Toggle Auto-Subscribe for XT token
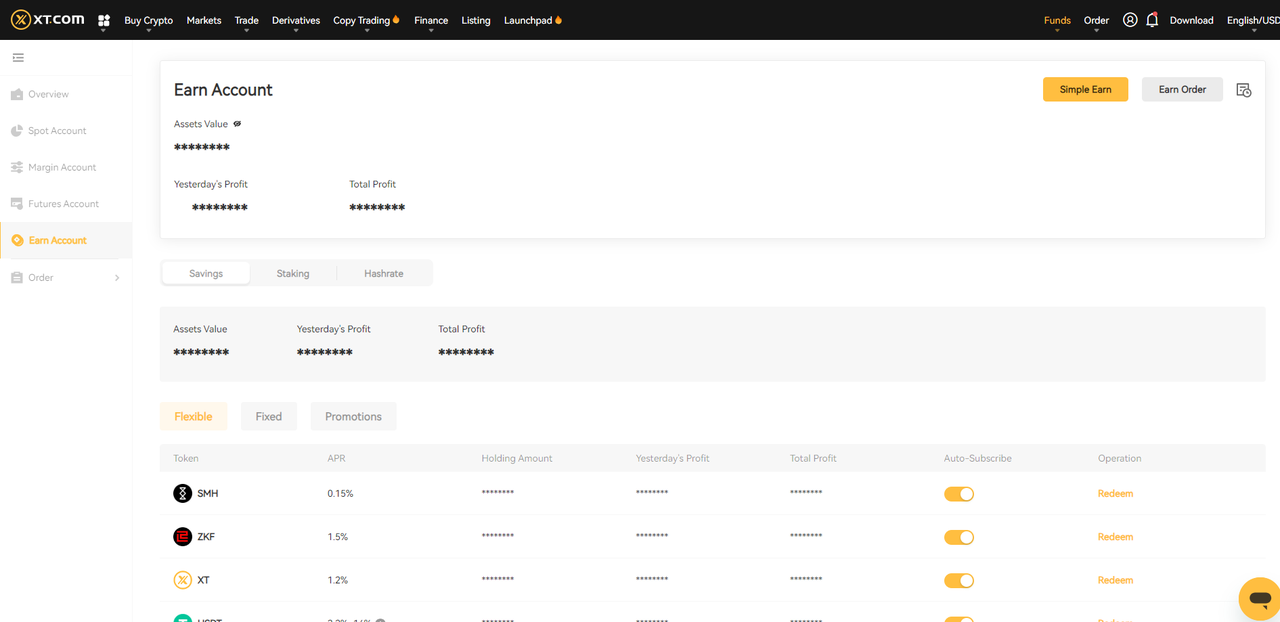This screenshot has height=622, width=1280. point(958,580)
